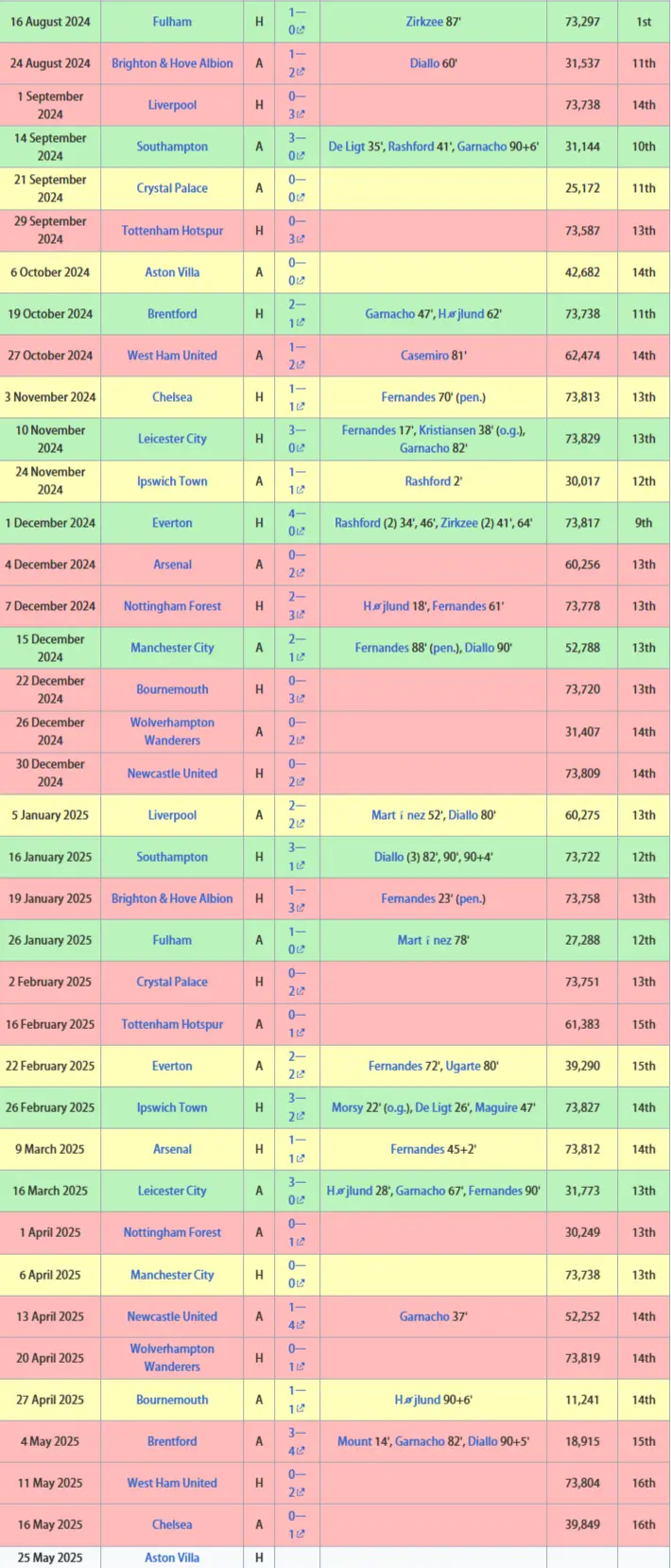Open Manchester City link, 6 April 2025 row
The width and height of the screenshot is (671, 1568).
click(172, 1275)
